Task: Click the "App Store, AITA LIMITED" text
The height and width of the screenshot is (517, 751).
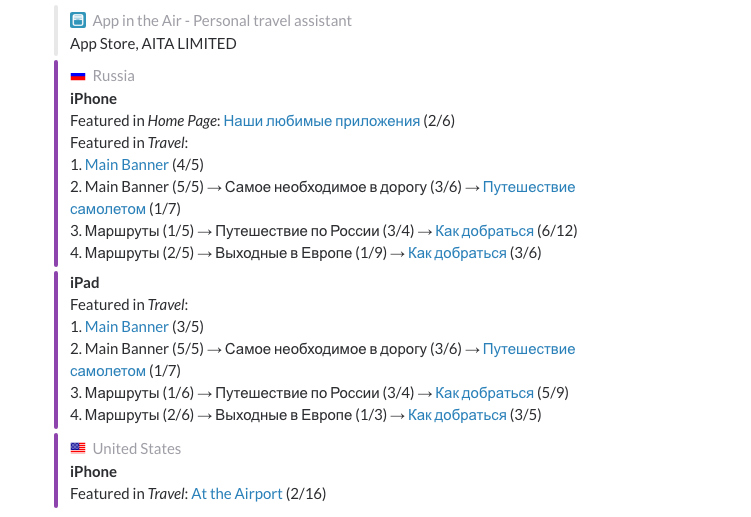Action: [x=153, y=43]
